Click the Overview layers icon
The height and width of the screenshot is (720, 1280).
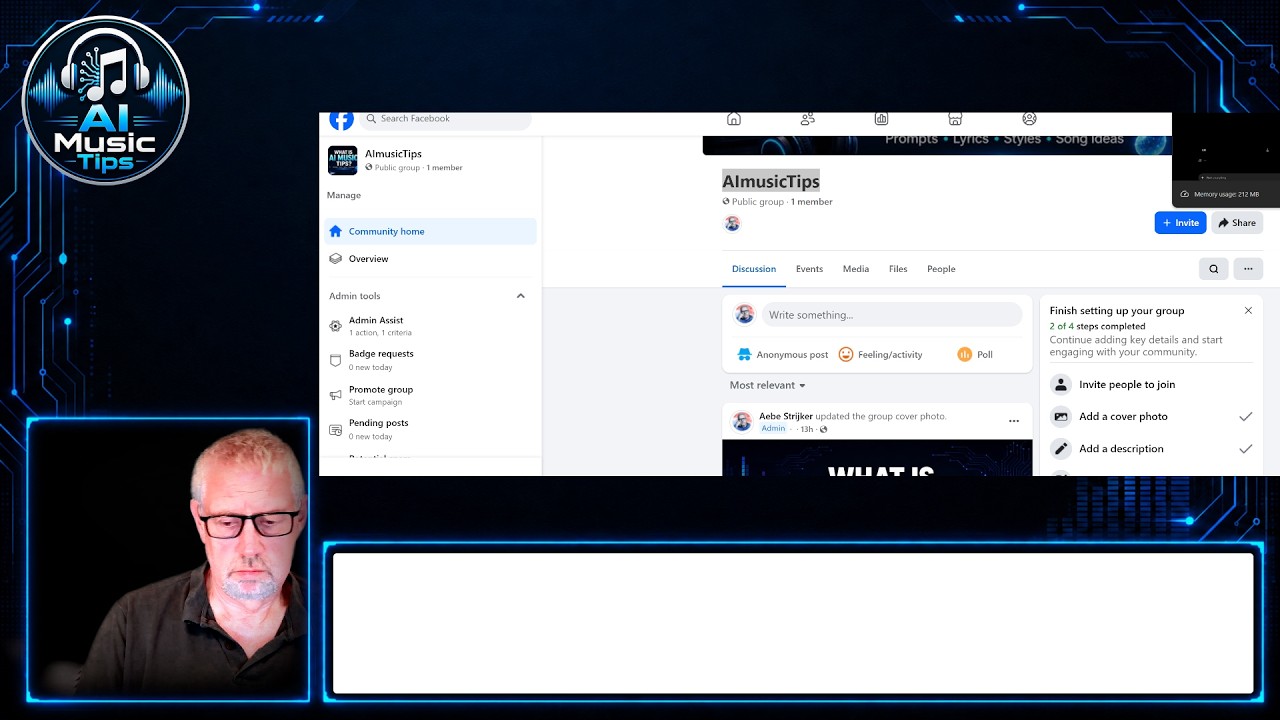coord(335,259)
